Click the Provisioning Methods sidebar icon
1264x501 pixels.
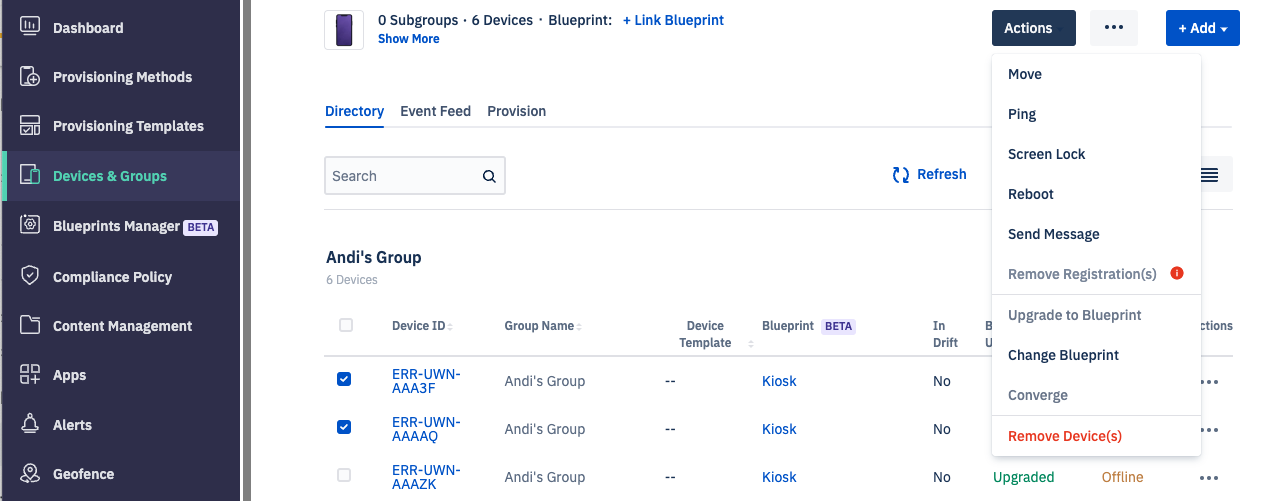click(30, 77)
